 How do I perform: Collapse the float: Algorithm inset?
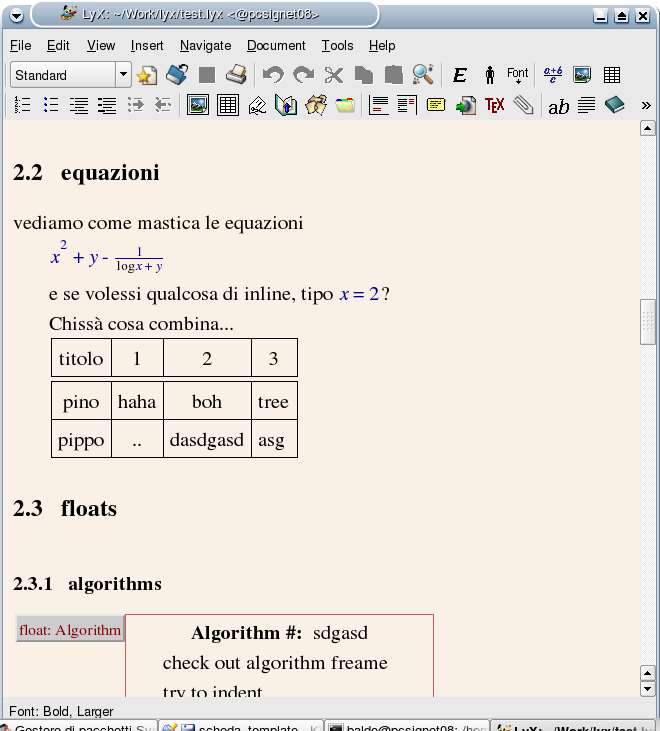70,629
